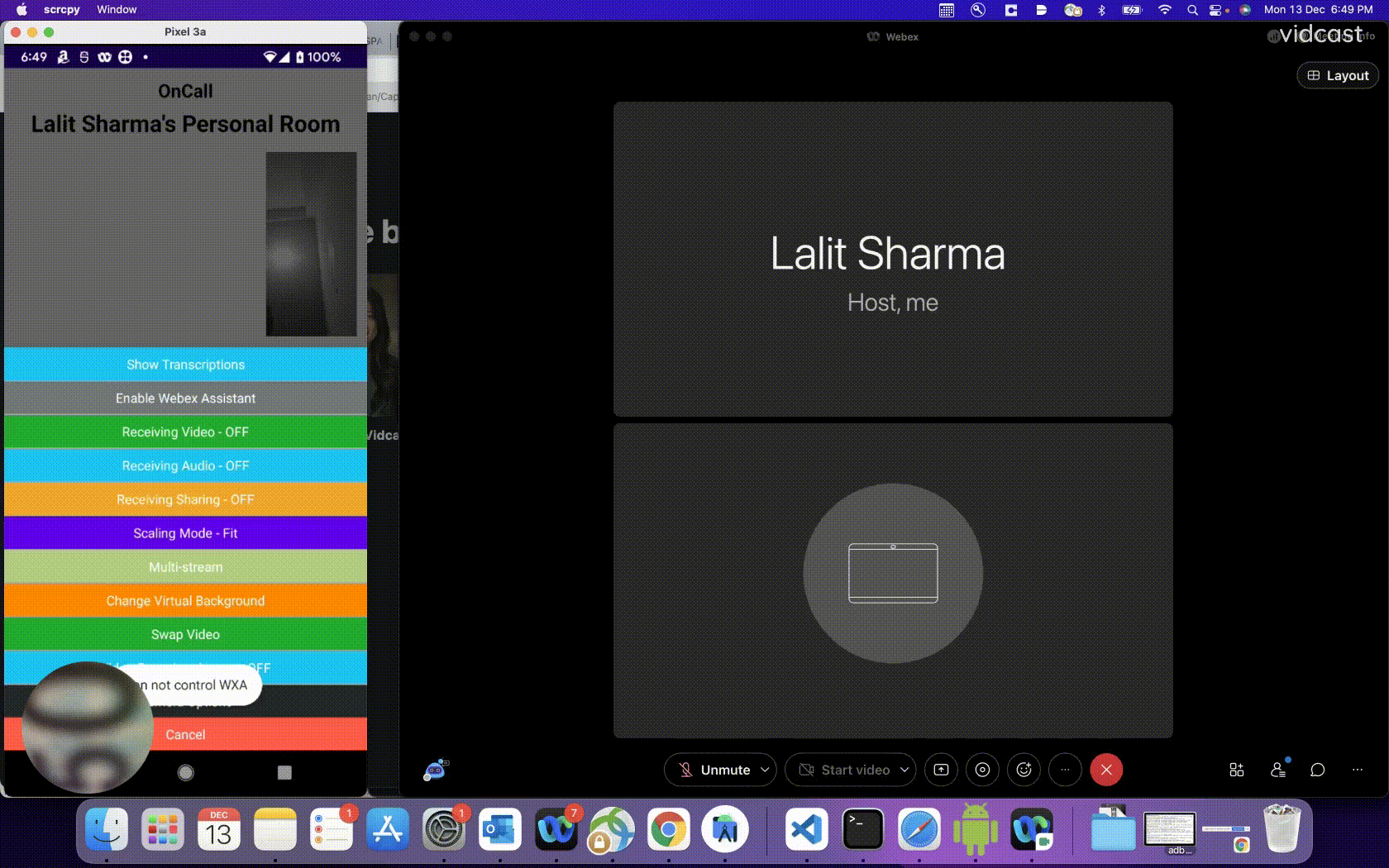The width and height of the screenshot is (1389, 868).
Task: Open Control Center in menu bar
Action: click(x=1215, y=10)
